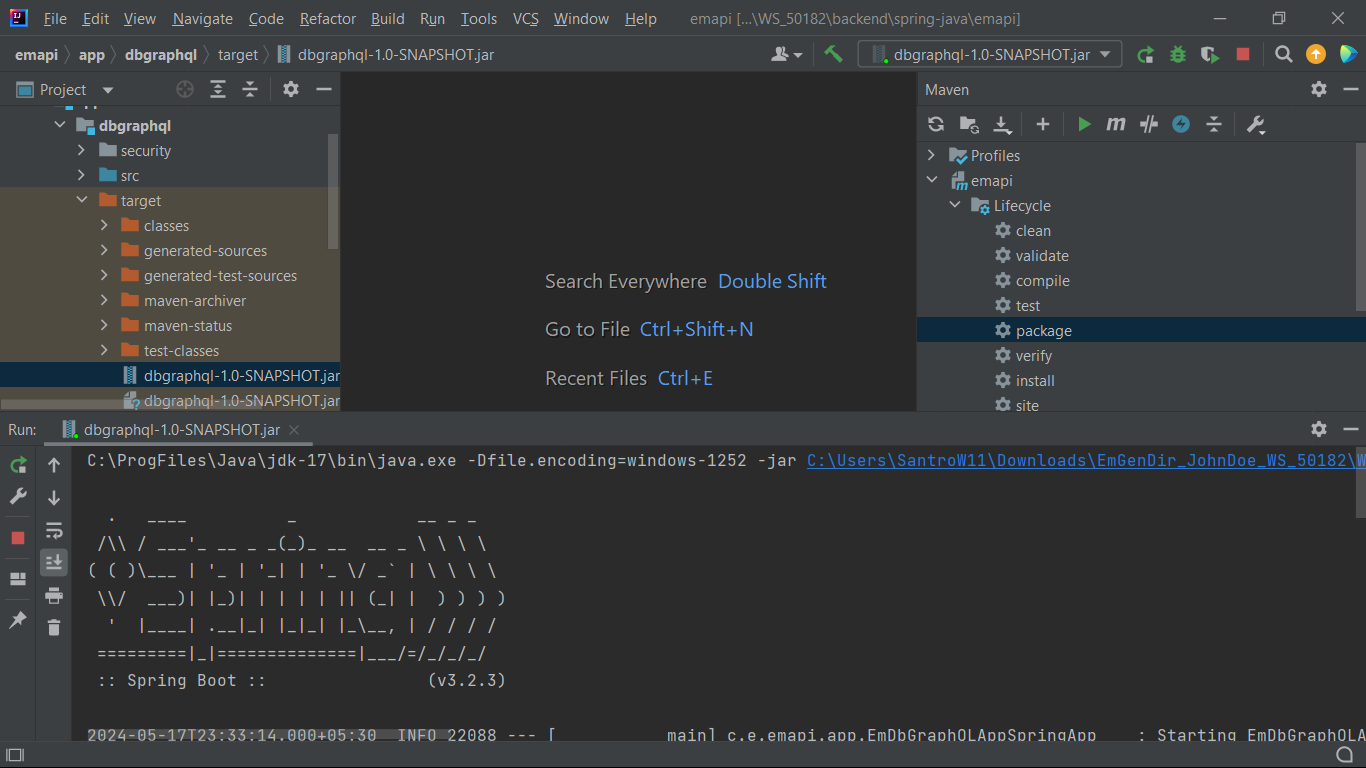Collapse the emapi Maven project node

(932, 180)
